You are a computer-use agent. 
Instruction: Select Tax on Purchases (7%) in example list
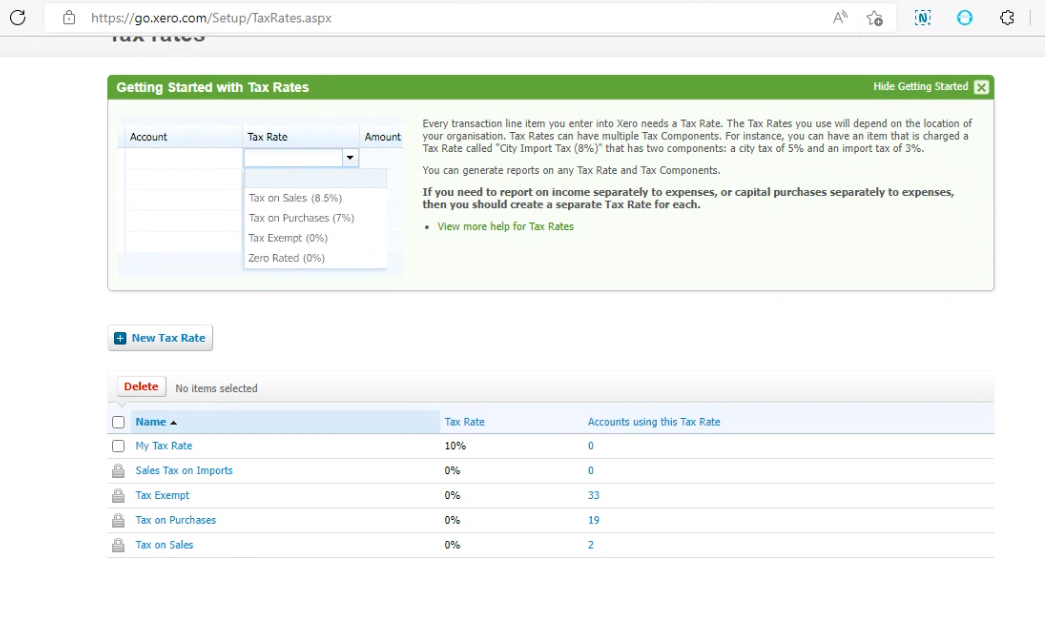(301, 218)
